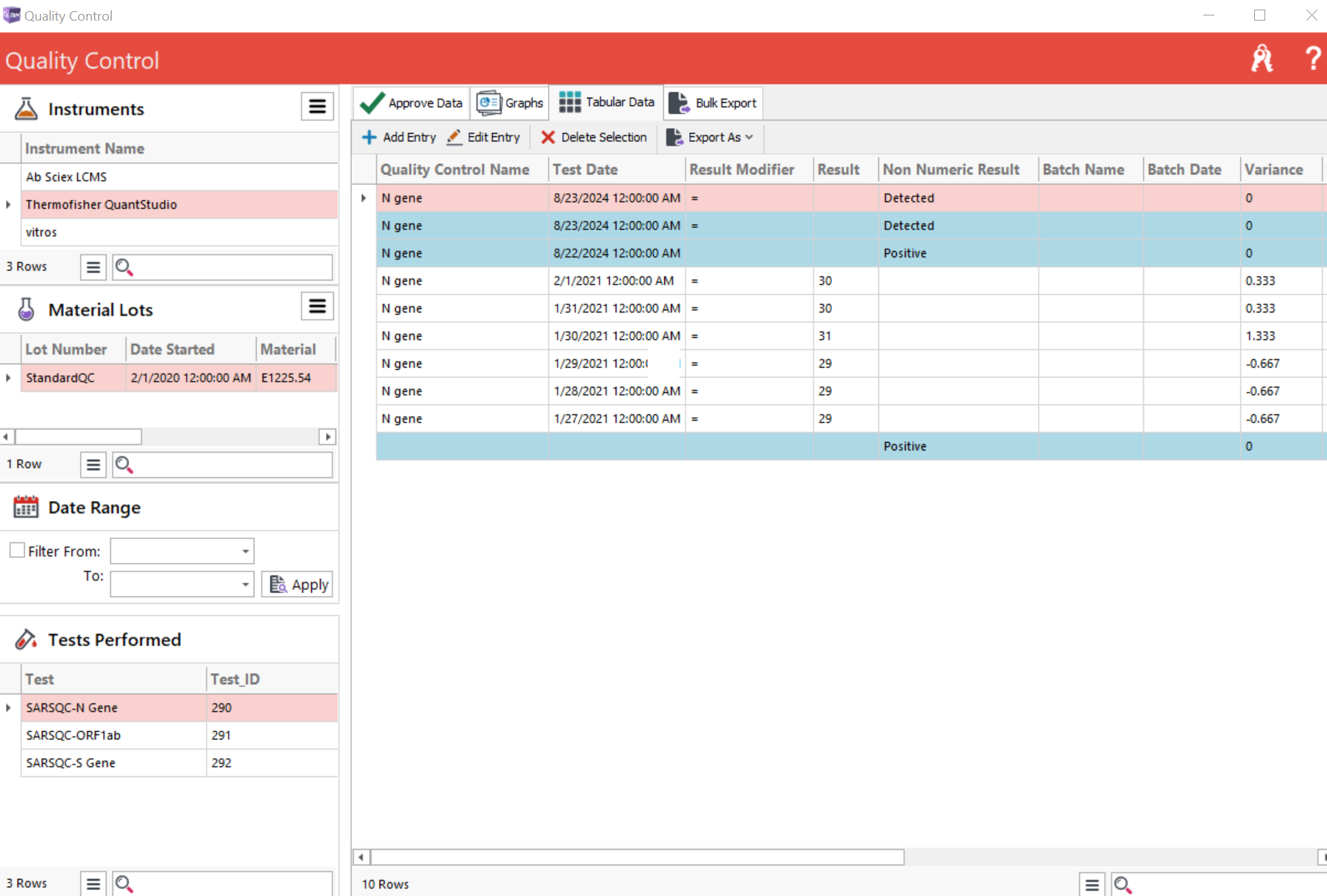Expand the Thermofisher QuantStudio row indicator
The height and width of the screenshot is (896, 1327).
pyautogui.click(x=9, y=205)
